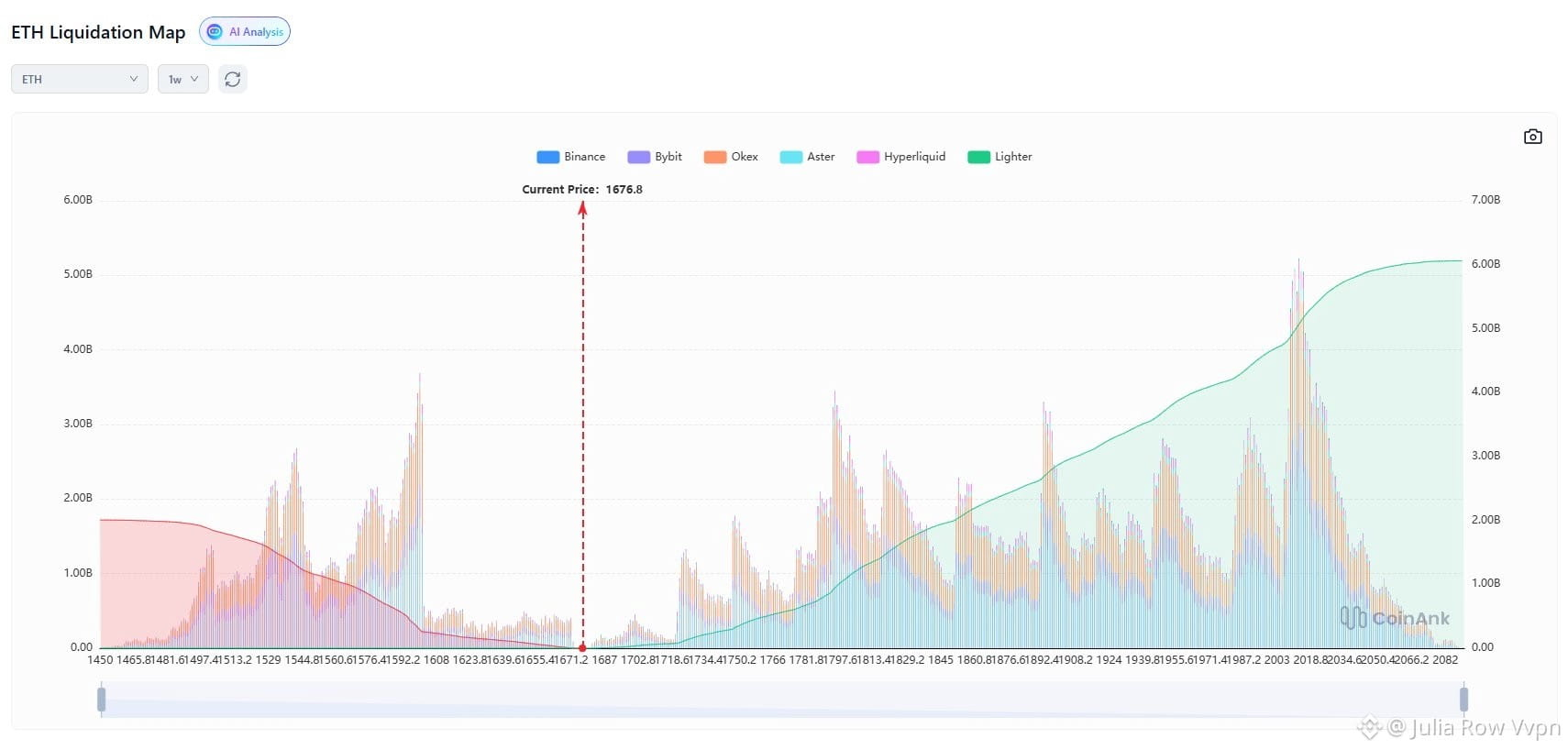Viewport: 1568px width, 750px height.
Task: Save chart as image with camera icon
Action: click(x=1532, y=137)
